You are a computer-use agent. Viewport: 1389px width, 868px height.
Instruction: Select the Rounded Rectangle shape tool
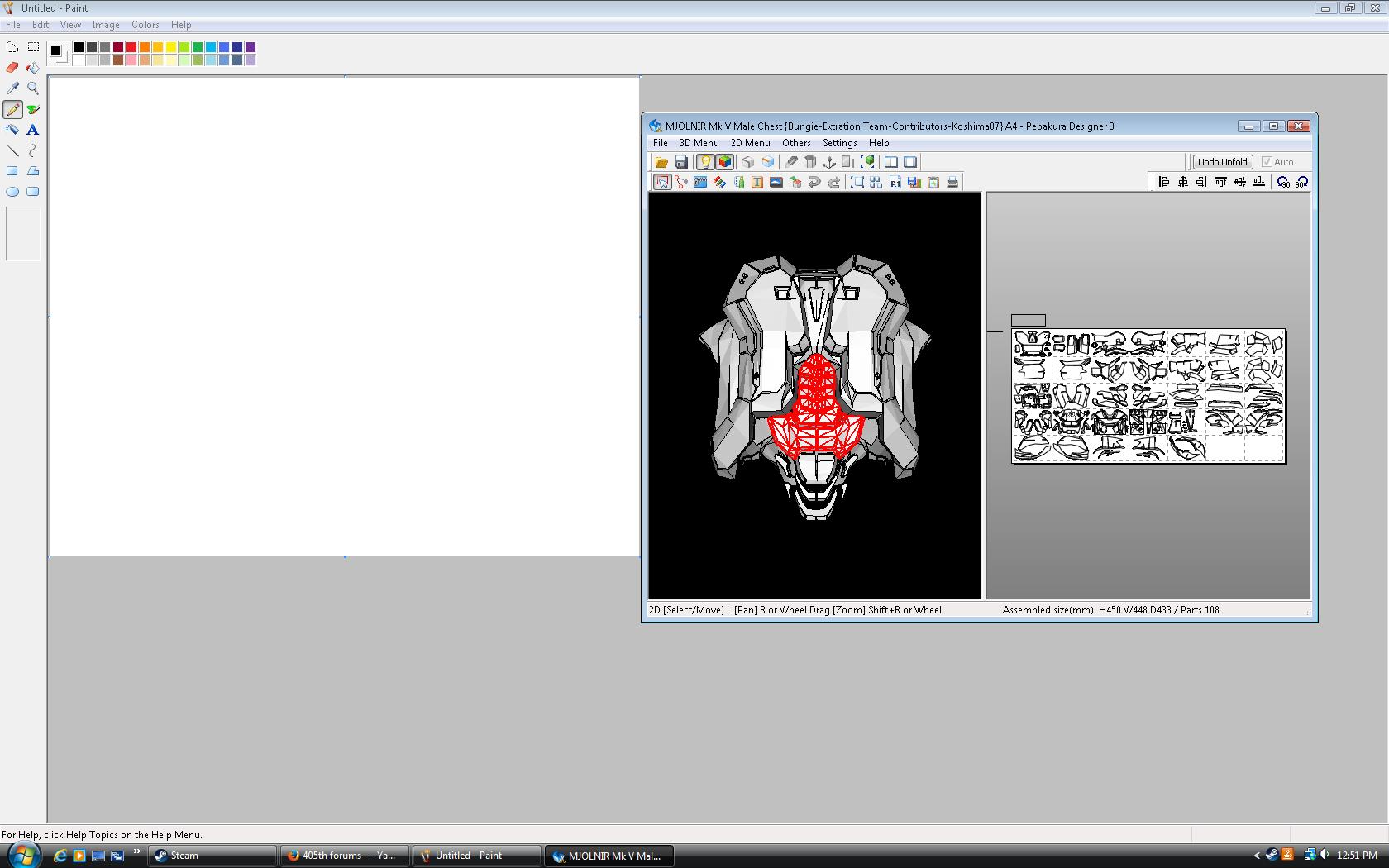pyautogui.click(x=33, y=192)
